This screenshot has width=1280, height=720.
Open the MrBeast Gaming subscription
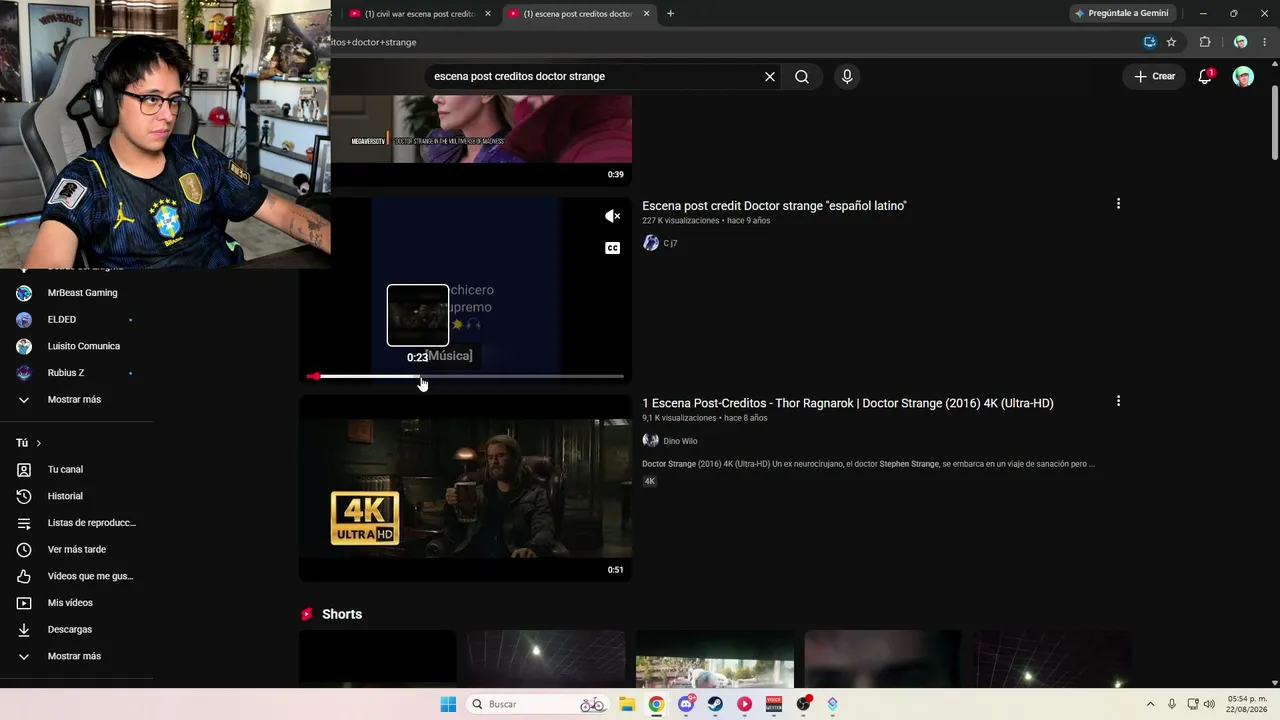click(82, 293)
